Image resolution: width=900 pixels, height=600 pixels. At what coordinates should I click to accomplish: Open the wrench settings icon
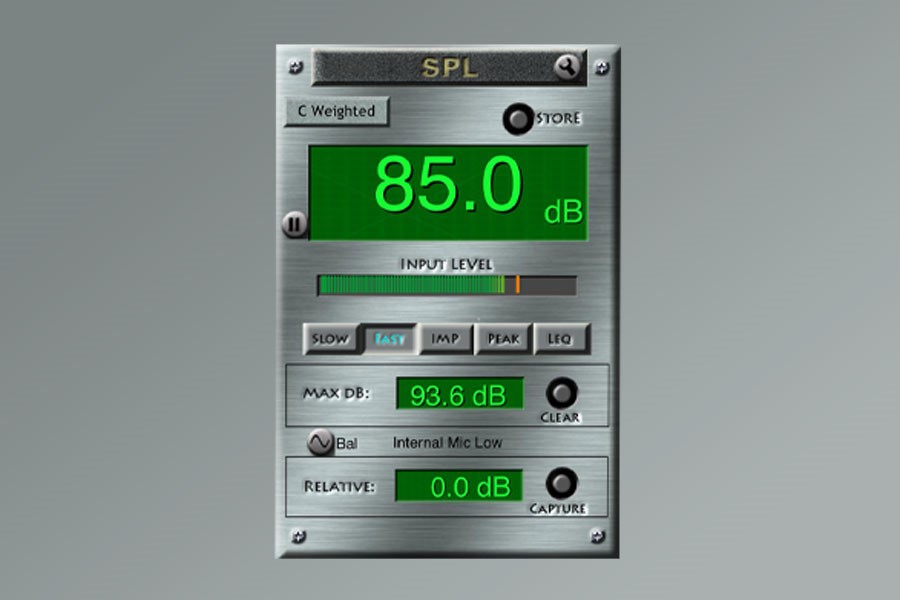pos(567,67)
